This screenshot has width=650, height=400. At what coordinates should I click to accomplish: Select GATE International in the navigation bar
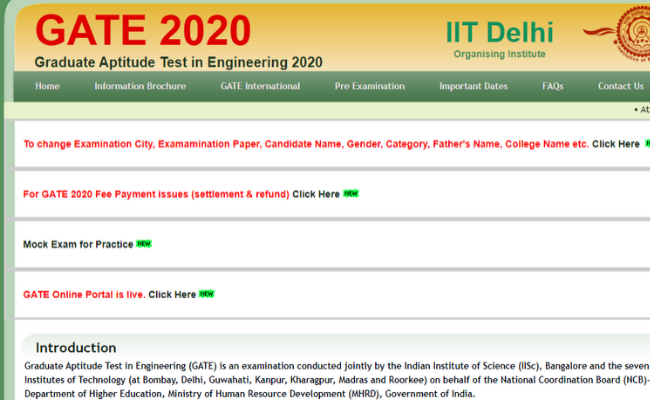260,86
